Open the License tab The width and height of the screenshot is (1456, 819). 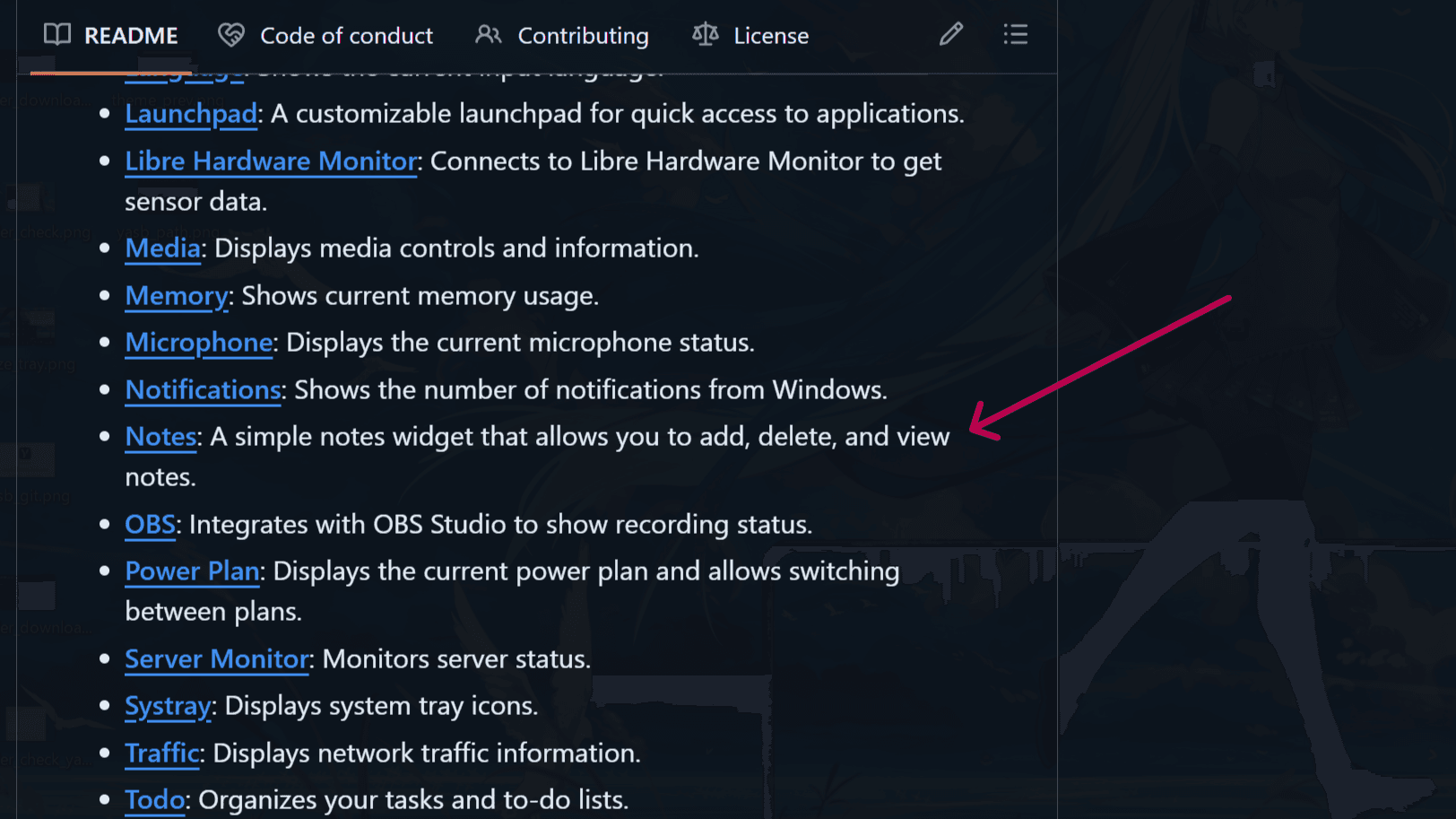[771, 36]
